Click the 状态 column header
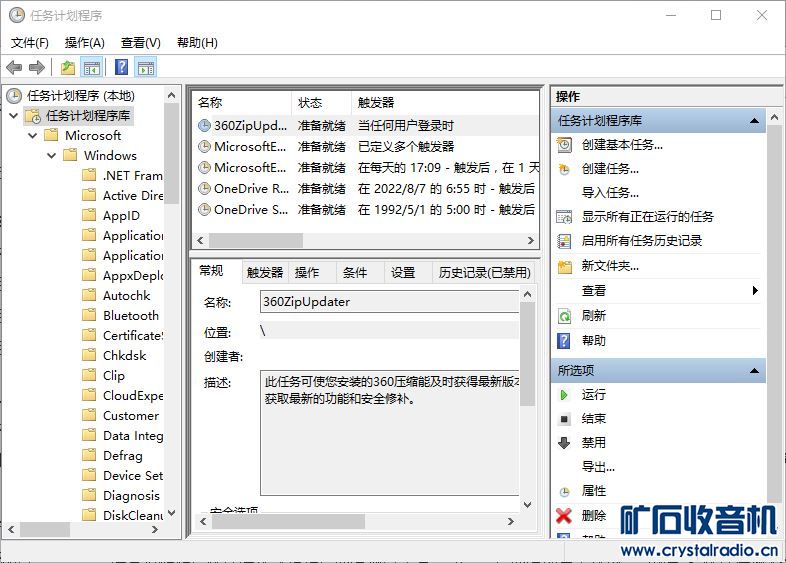786x563 pixels. 321,103
